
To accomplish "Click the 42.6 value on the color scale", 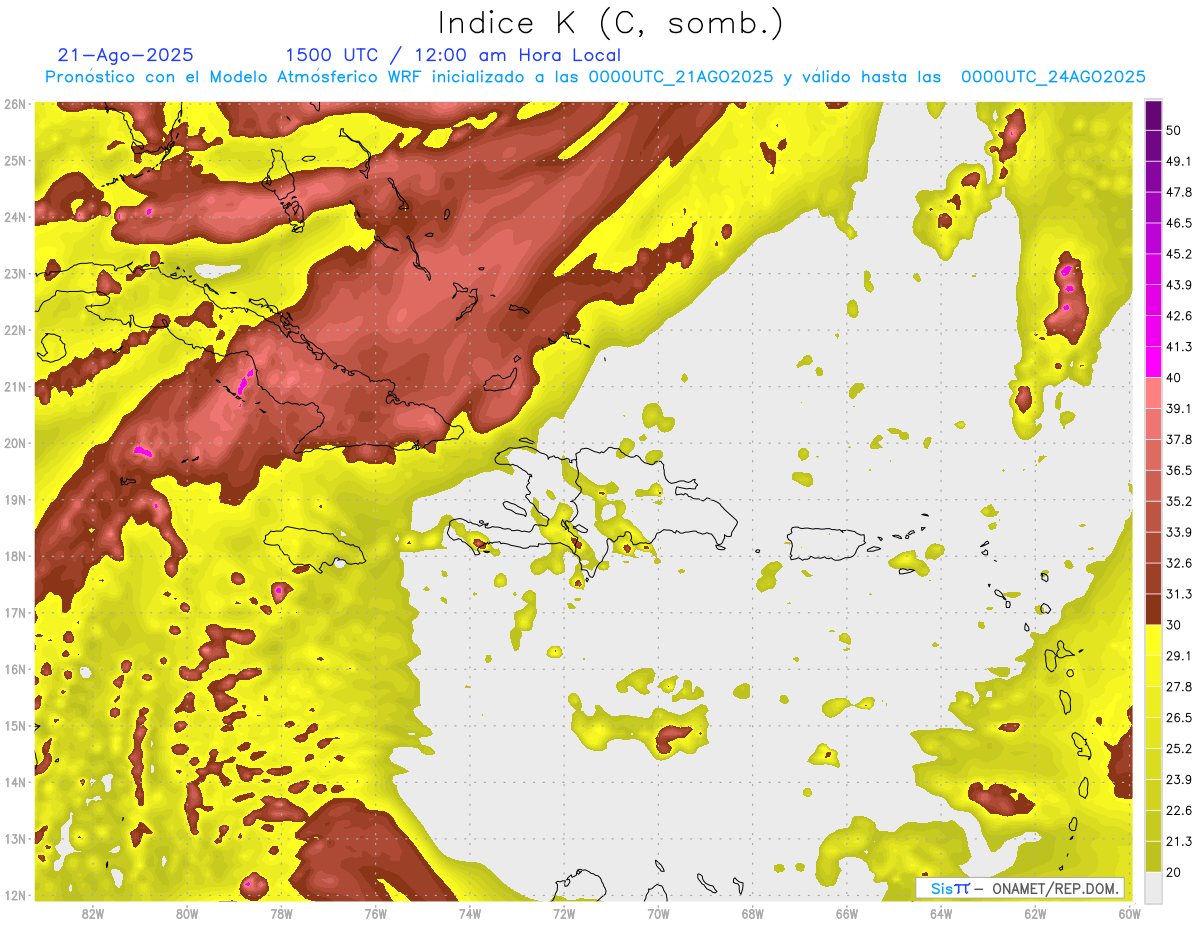I will point(1178,316).
